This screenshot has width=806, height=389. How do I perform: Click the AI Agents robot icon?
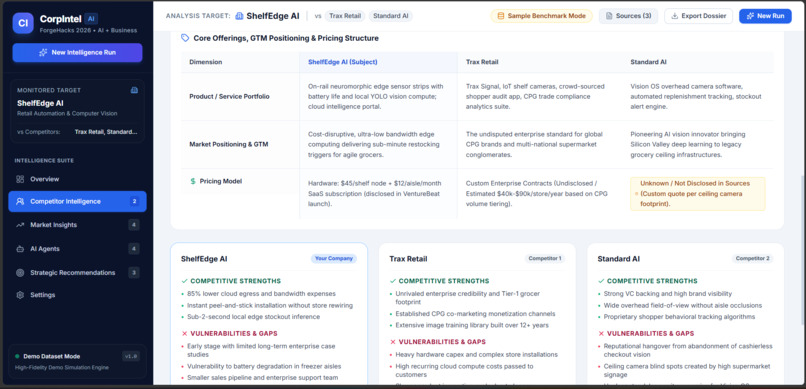[x=20, y=249]
